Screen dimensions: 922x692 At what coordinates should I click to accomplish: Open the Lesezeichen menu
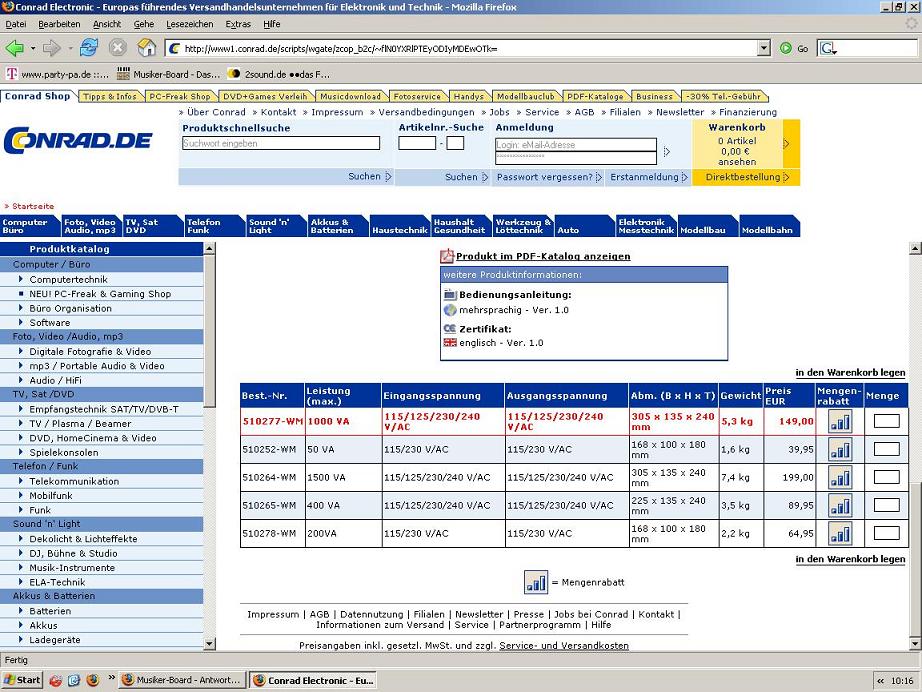pos(189,24)
